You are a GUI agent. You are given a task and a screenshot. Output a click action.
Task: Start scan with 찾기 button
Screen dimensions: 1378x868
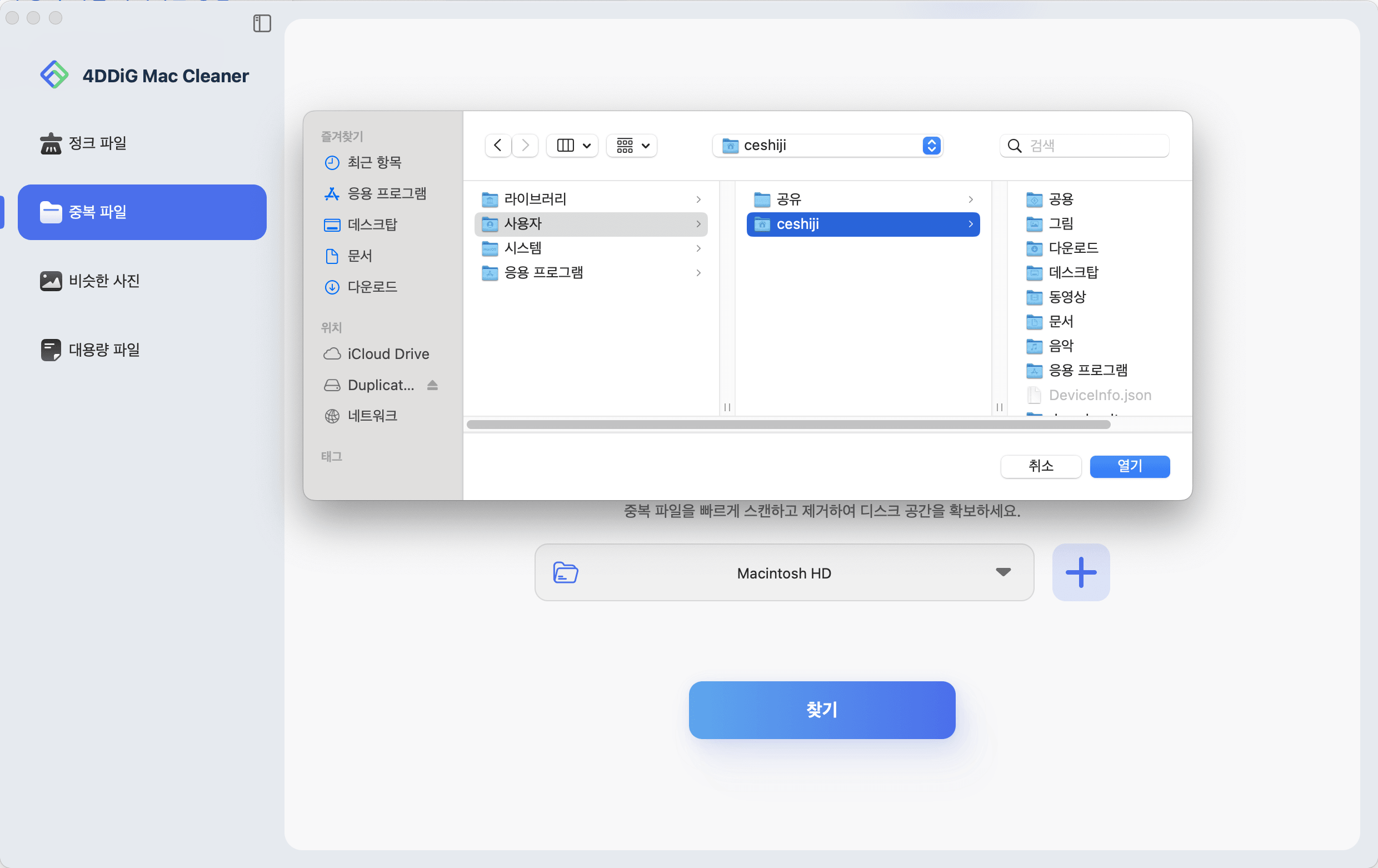[x=821, y=710]
